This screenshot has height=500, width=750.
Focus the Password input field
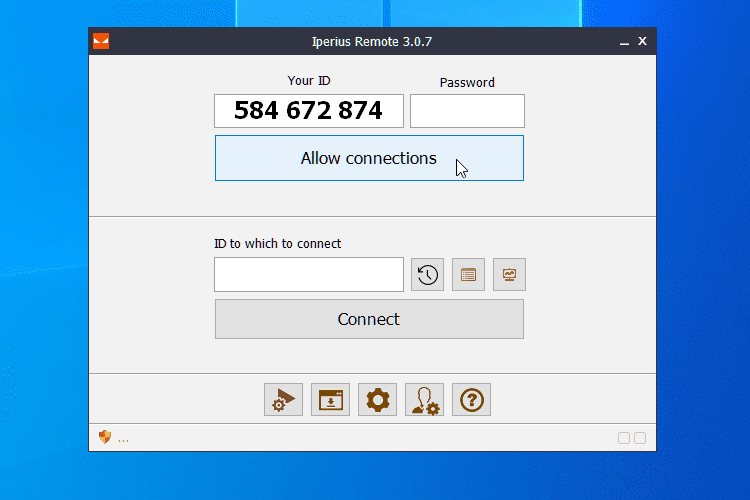[467, 111]
